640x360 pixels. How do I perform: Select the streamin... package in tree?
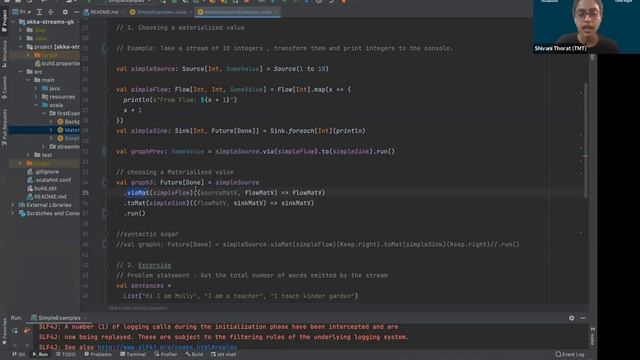64,147
